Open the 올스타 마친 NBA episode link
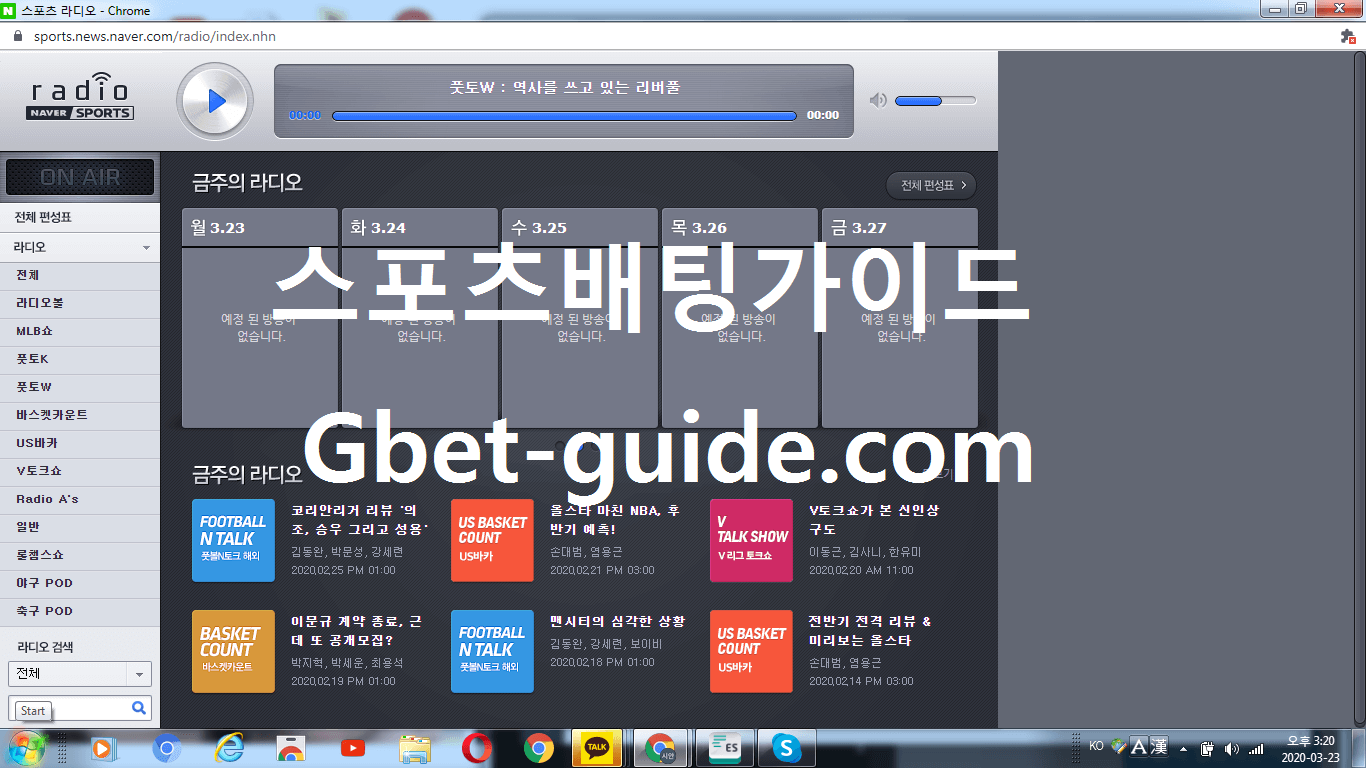Viewport: 1366px width, 768px height. click(614, 519)
